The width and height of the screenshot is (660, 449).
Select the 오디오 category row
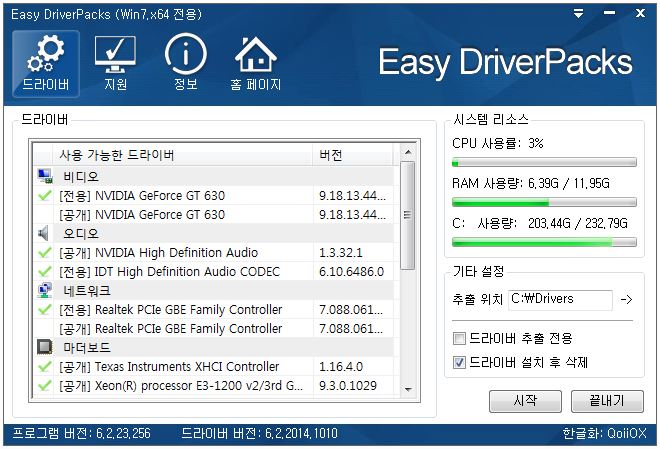[x=215, y=233]
